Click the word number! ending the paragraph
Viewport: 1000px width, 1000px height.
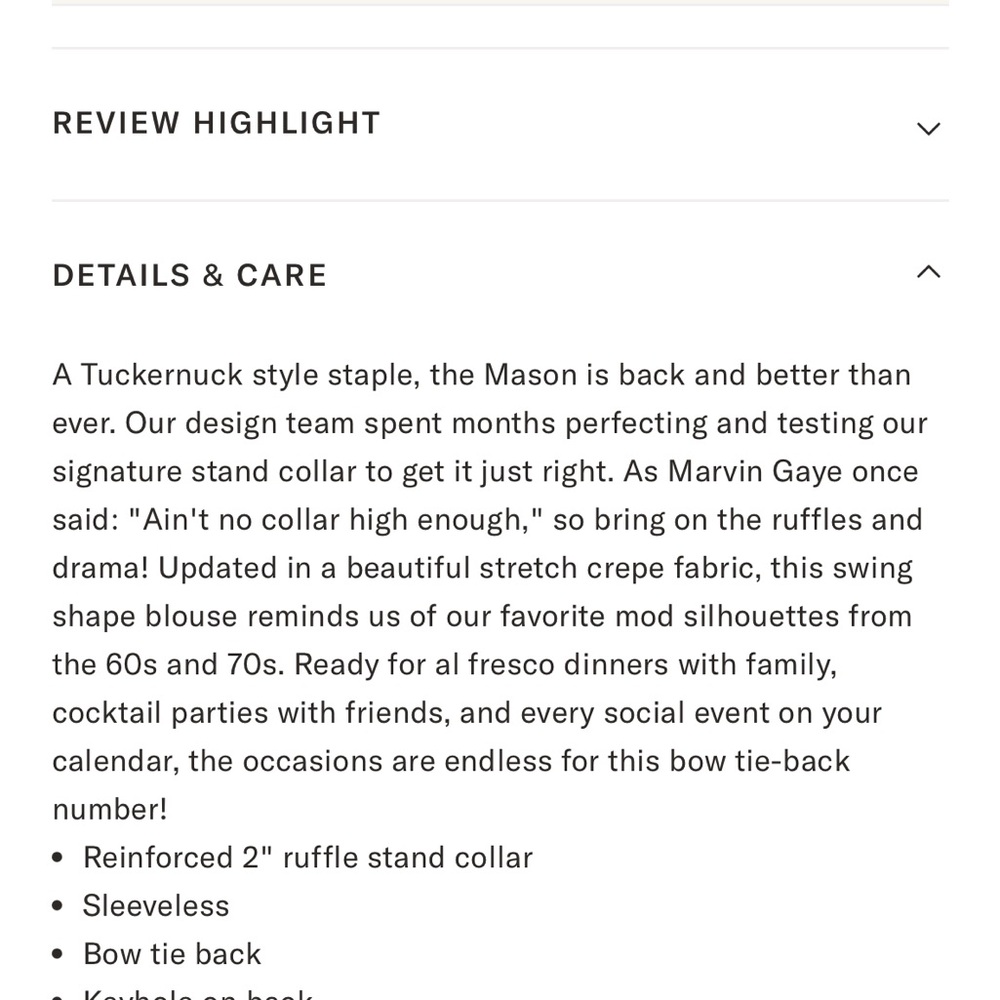click(110, 810)
